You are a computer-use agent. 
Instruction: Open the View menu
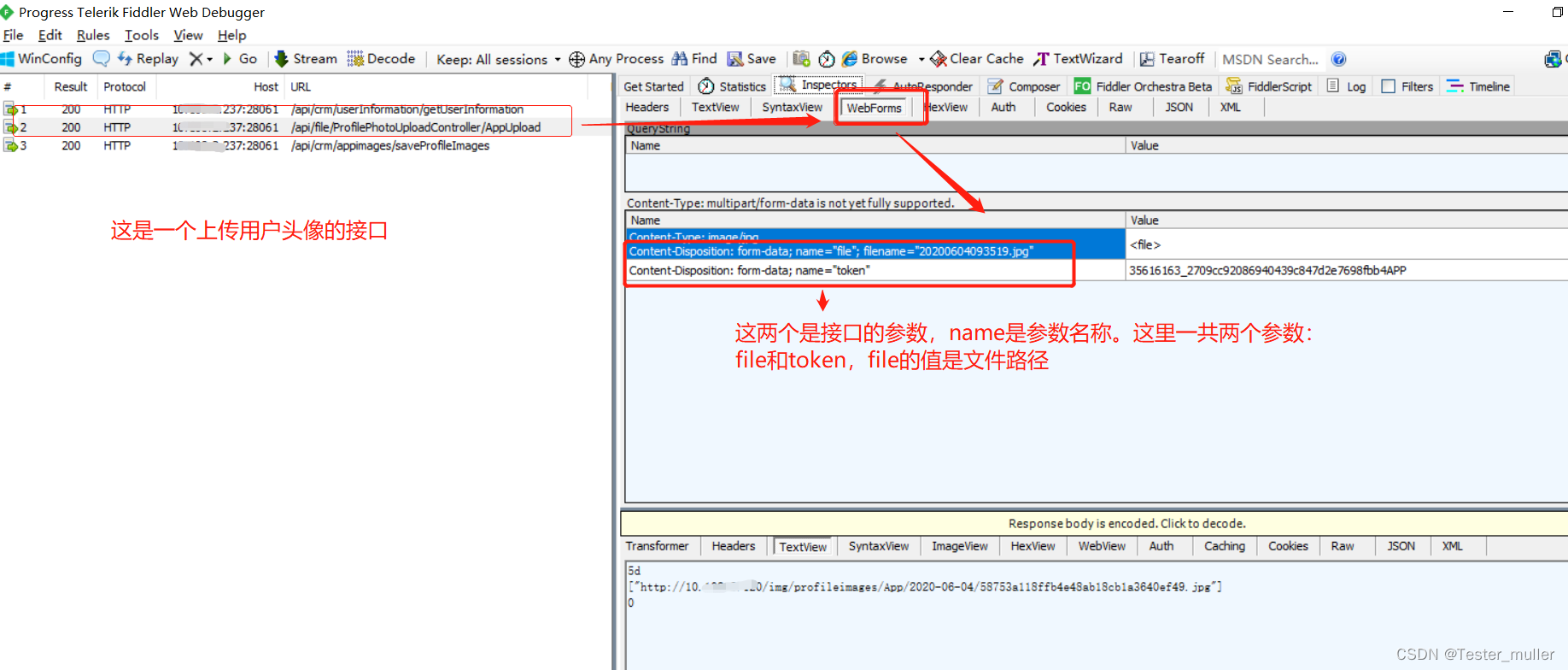[x=188, y=35]
